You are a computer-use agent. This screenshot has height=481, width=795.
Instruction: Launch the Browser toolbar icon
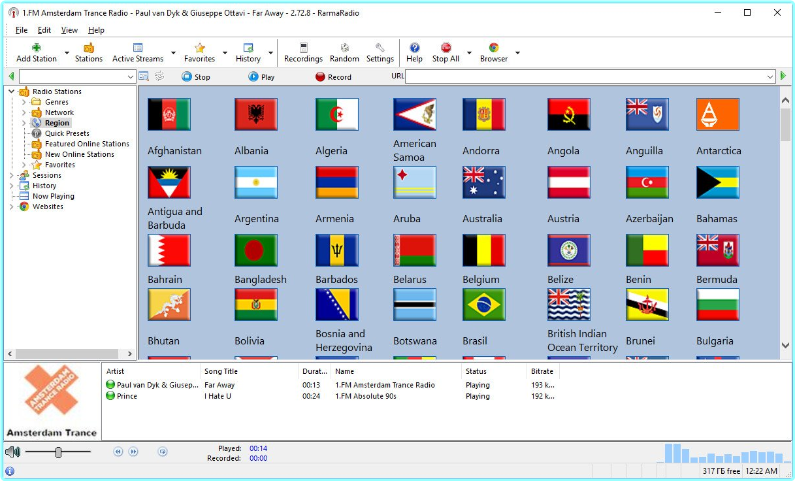[x=494, y=48]
